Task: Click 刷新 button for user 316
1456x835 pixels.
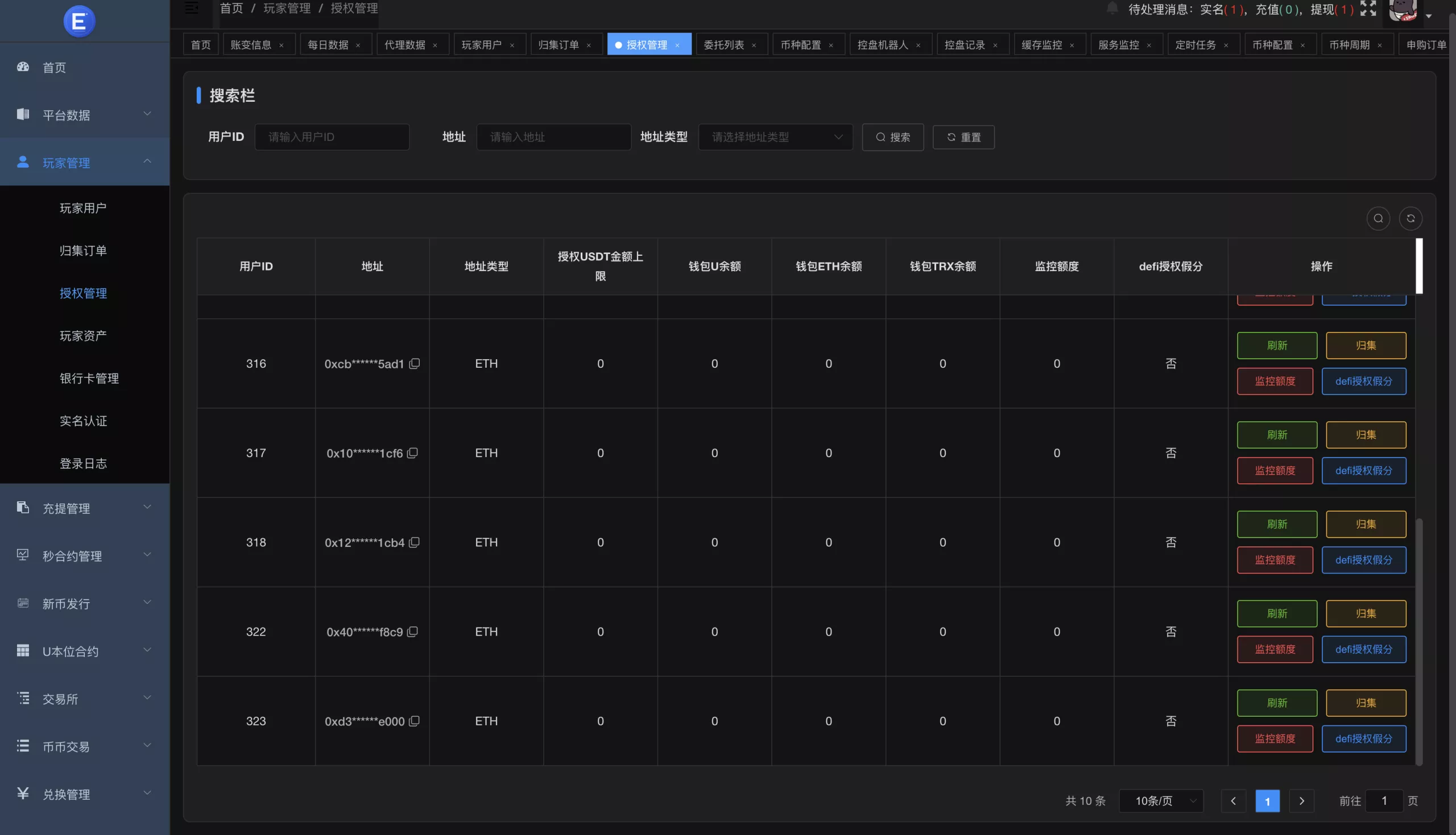Action: pyautogui.click(x=1276, y=345)
